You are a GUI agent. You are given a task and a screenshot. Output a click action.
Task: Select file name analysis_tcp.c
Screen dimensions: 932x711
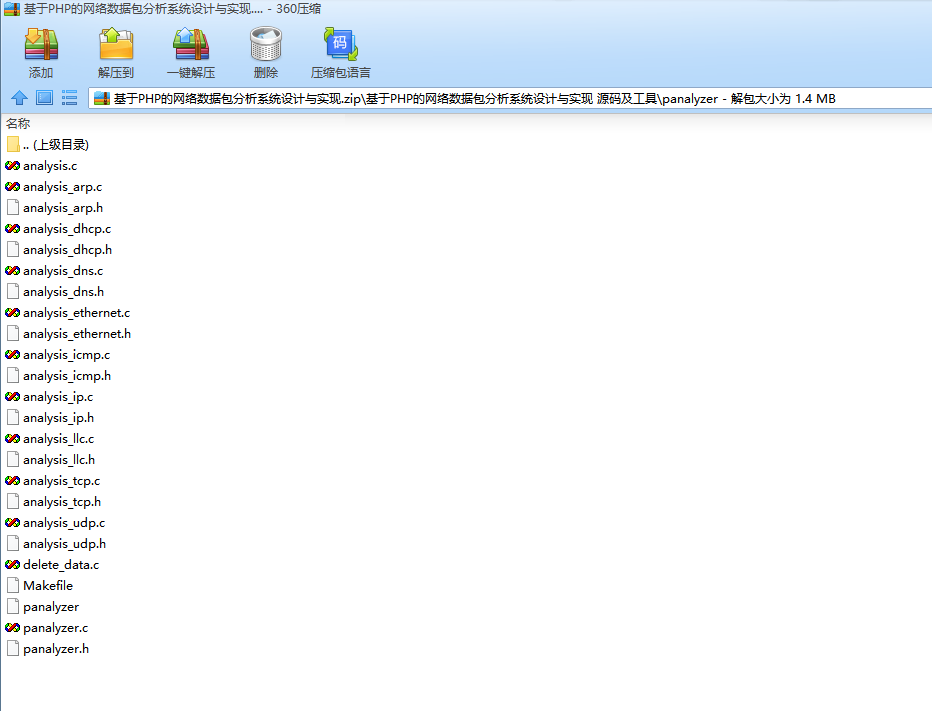click(62, 481)
